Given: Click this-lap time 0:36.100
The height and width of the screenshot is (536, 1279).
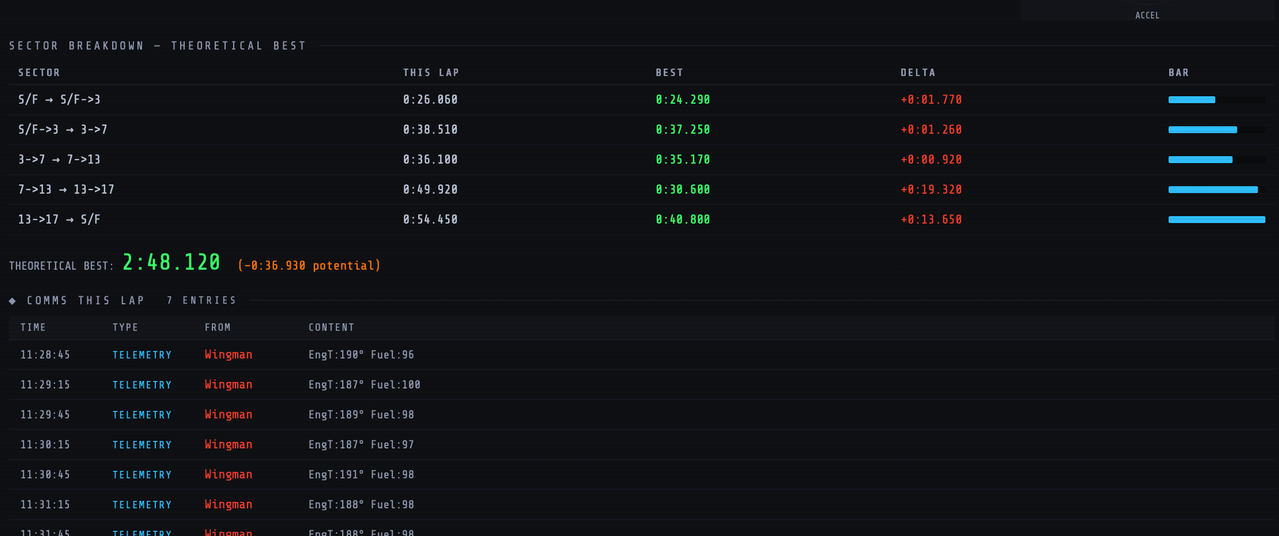Looking at the screenshot, I should (430, 160).
